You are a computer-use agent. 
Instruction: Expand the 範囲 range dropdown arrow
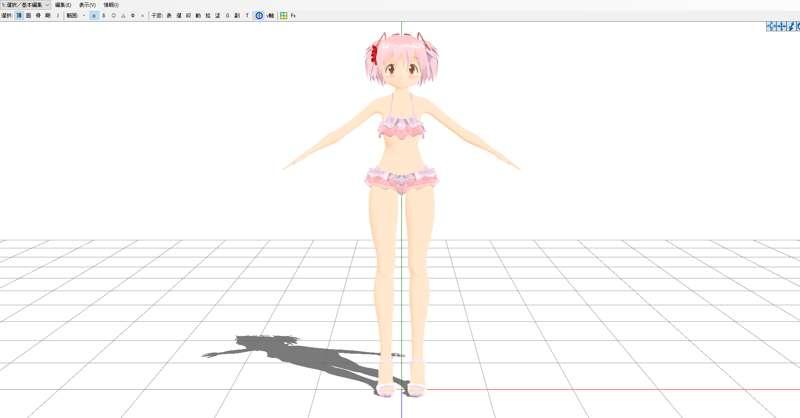(84, 15)
